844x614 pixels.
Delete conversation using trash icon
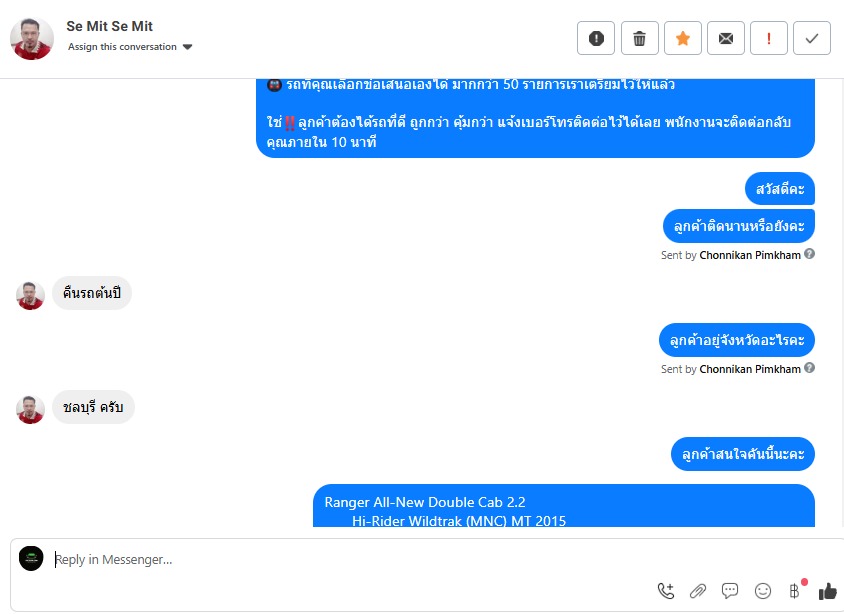(639, 38)
